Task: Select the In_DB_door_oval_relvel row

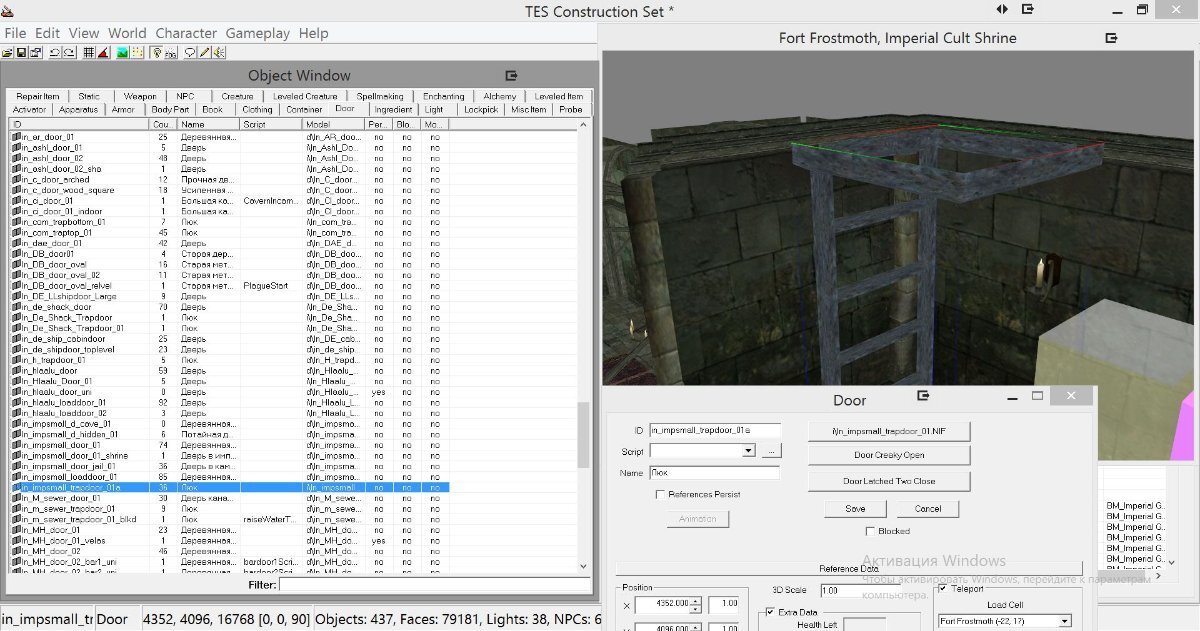Action: (230, 286)
